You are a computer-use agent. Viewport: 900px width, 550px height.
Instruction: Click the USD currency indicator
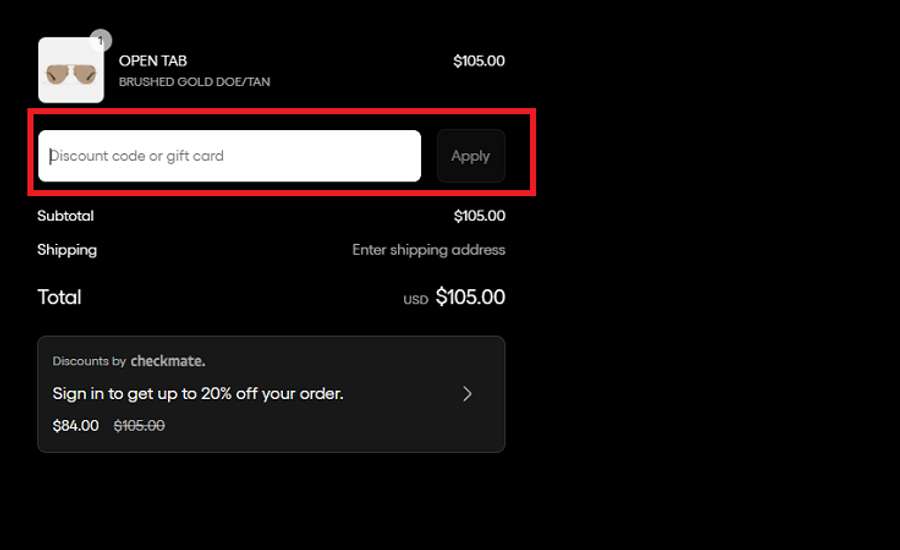[416, 299]
